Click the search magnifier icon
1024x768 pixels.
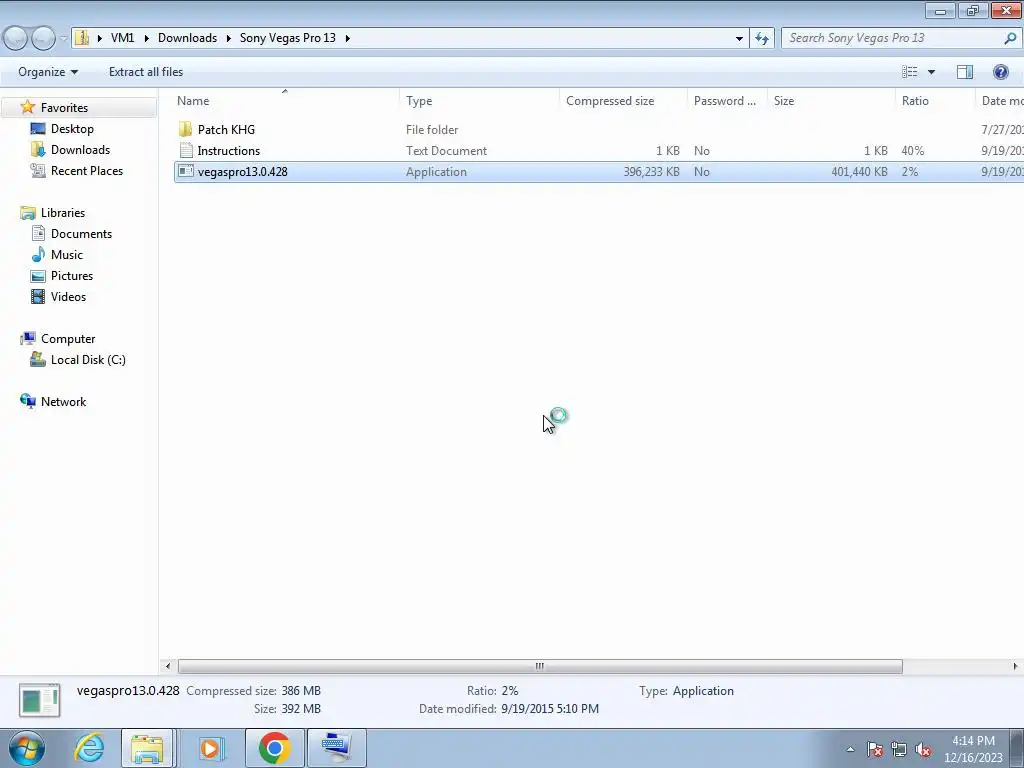pos(1010,38)
